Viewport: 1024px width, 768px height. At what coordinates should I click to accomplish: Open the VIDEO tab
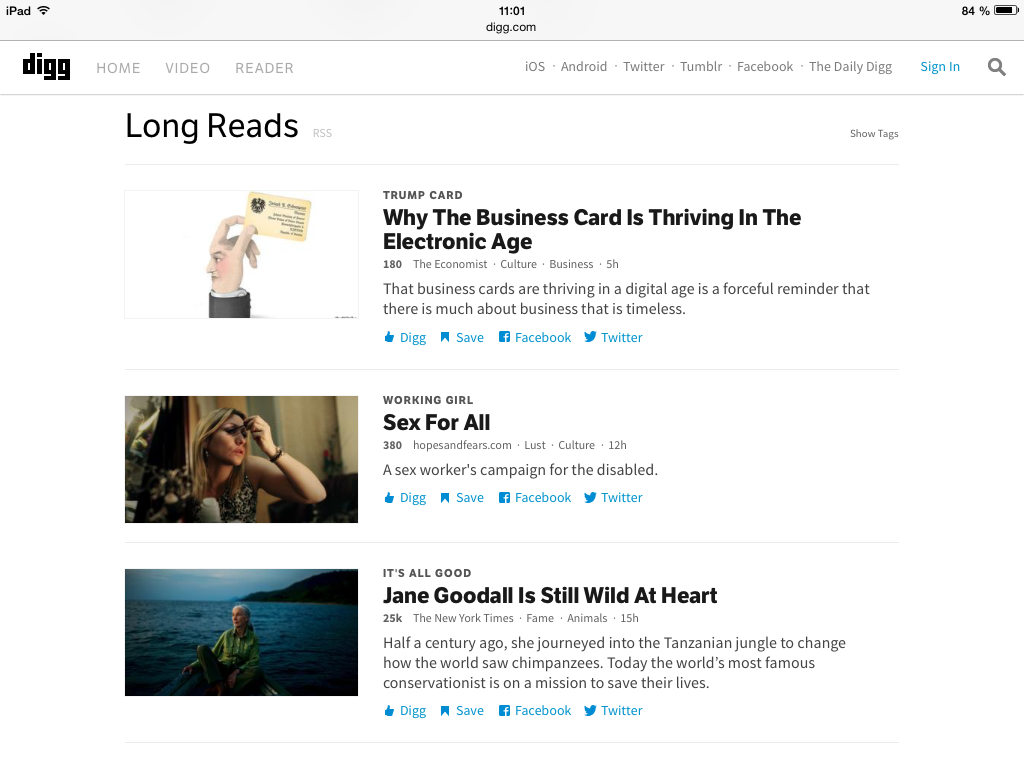click(x=187, y=68)
